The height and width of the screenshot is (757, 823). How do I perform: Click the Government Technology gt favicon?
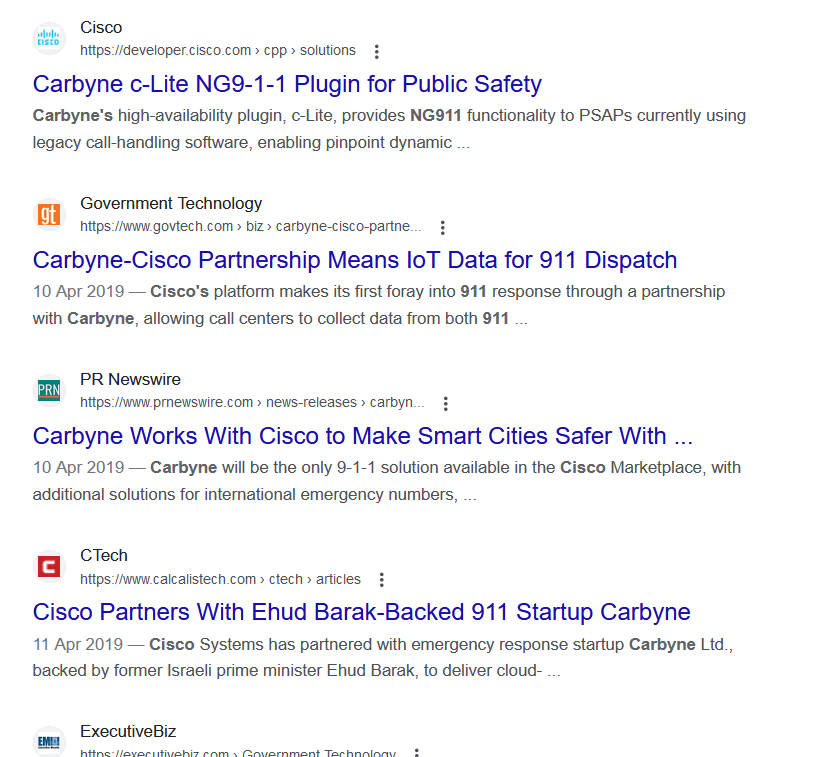[49, 214]
